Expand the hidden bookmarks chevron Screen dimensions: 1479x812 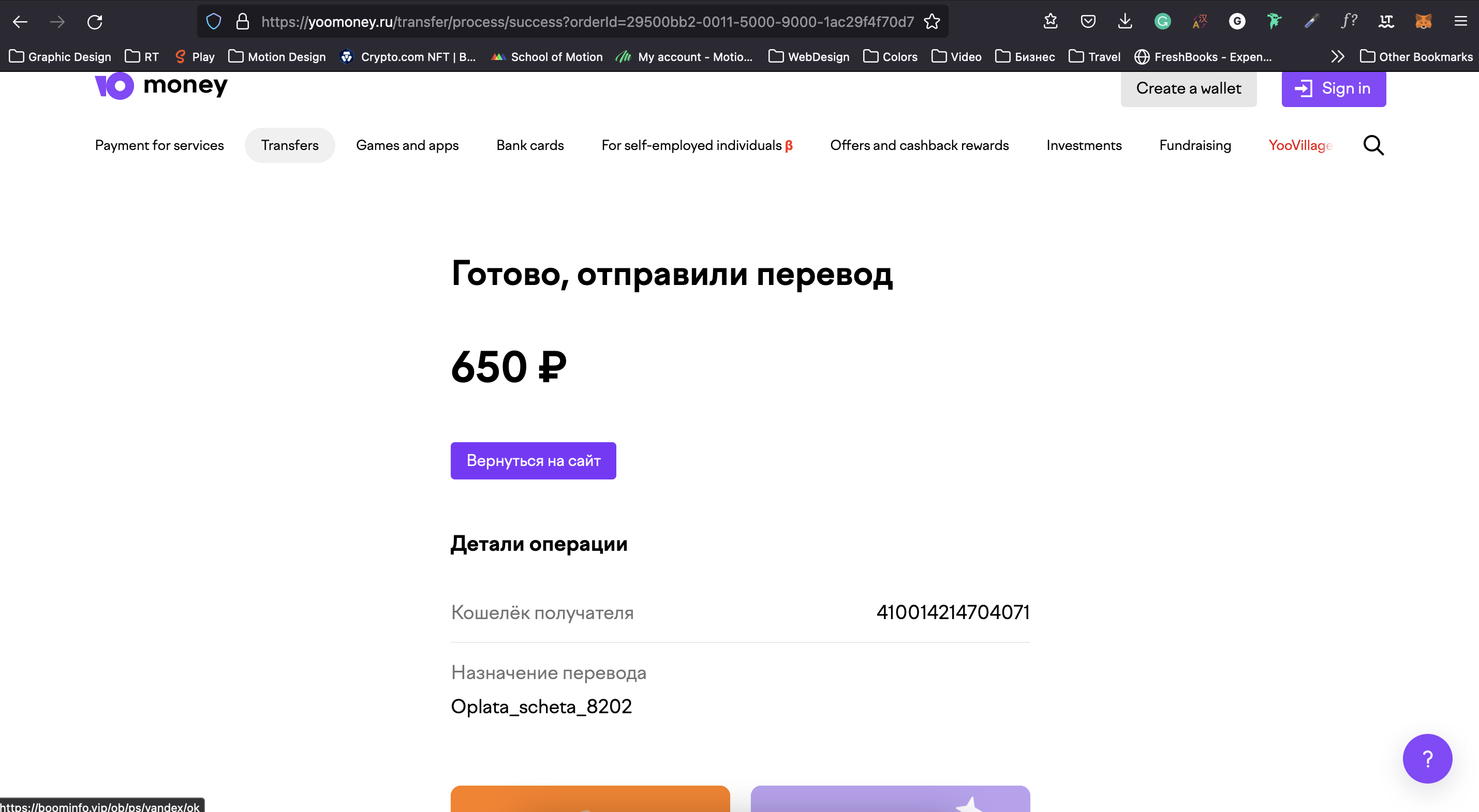click(x=1337, y=56)
